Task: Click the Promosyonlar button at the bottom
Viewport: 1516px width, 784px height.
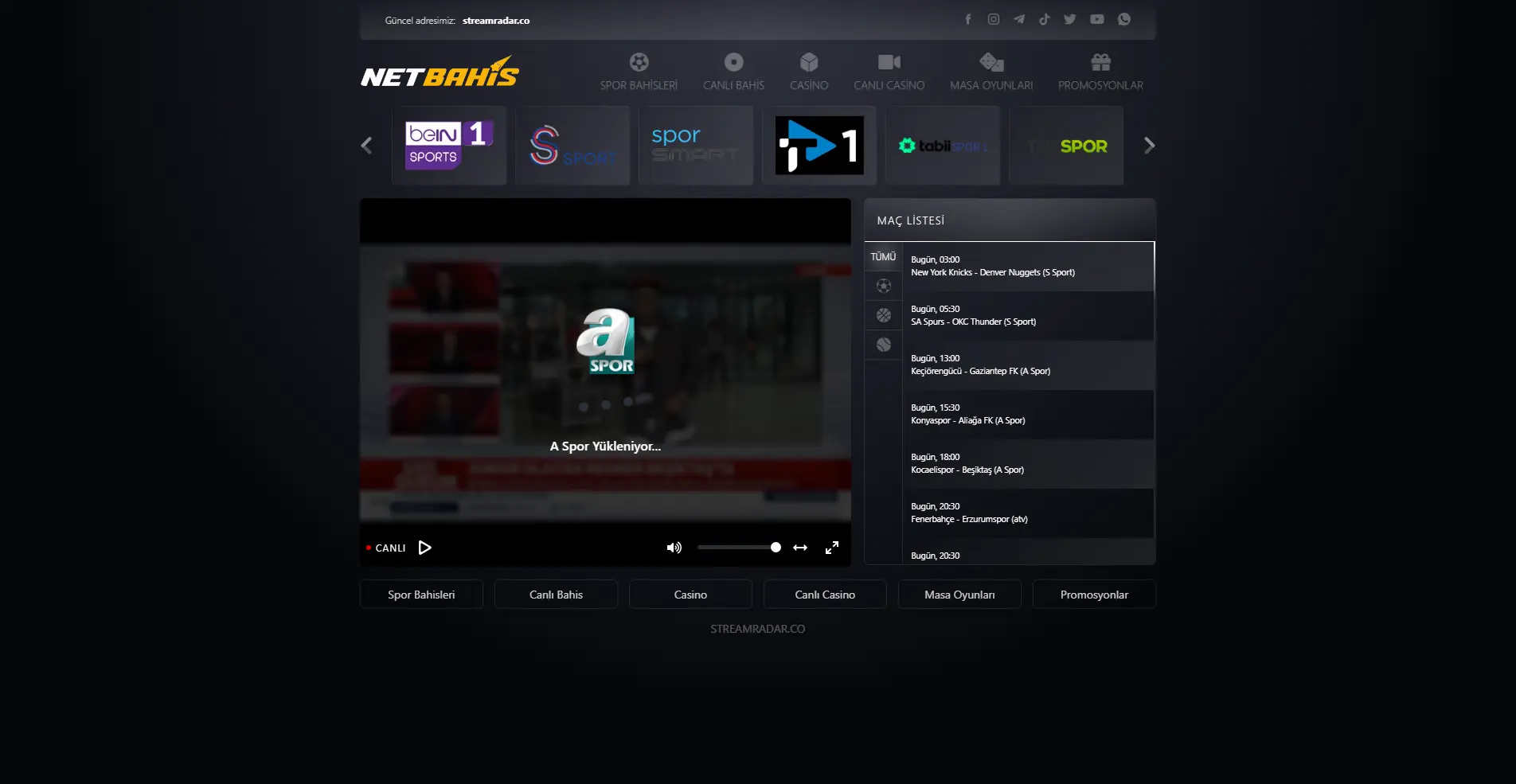Action: click(1093, 594)
